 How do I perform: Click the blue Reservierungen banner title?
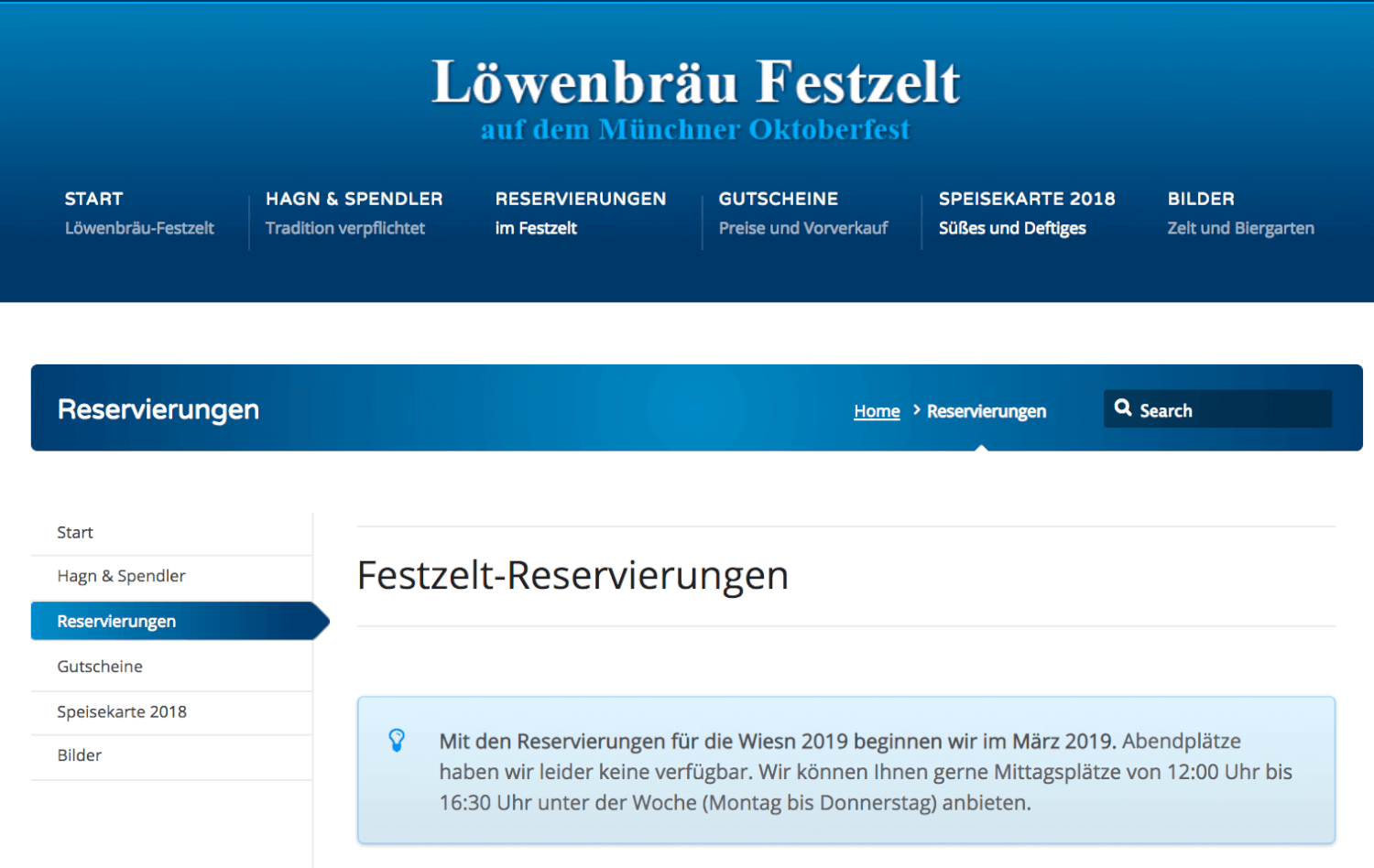coord(158,409)
